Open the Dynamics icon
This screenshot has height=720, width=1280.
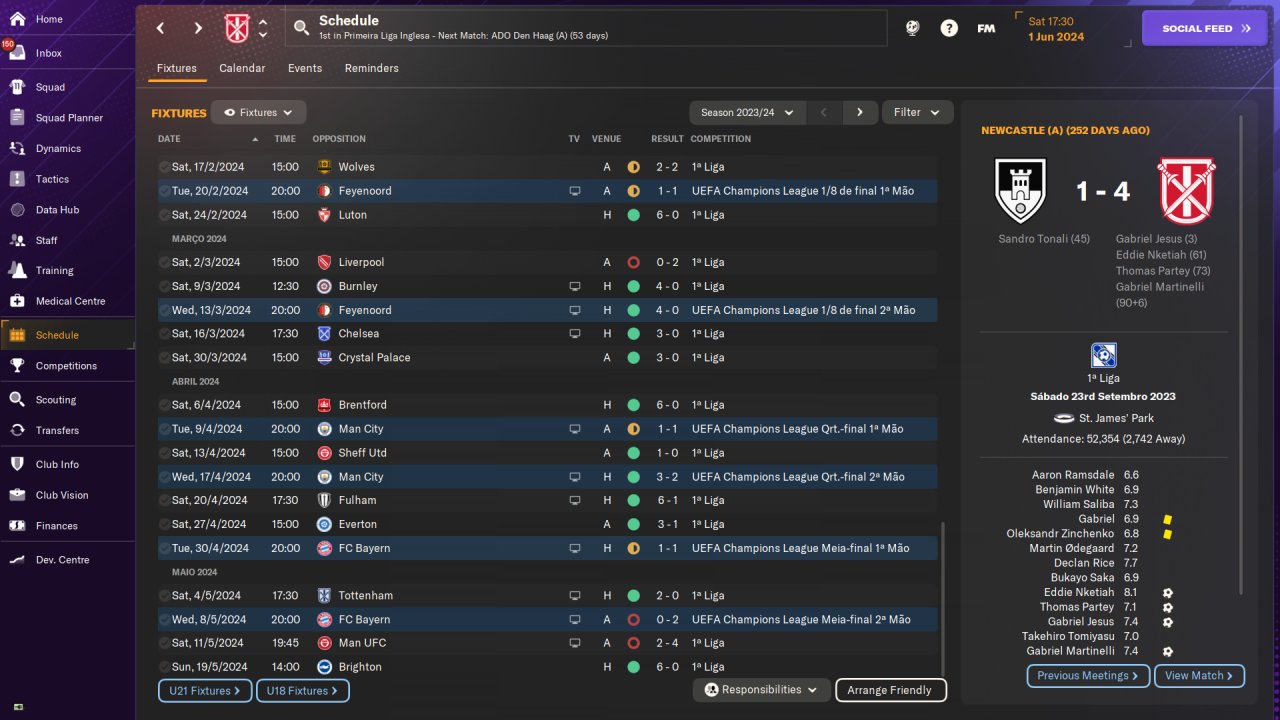tap(17, 148)
